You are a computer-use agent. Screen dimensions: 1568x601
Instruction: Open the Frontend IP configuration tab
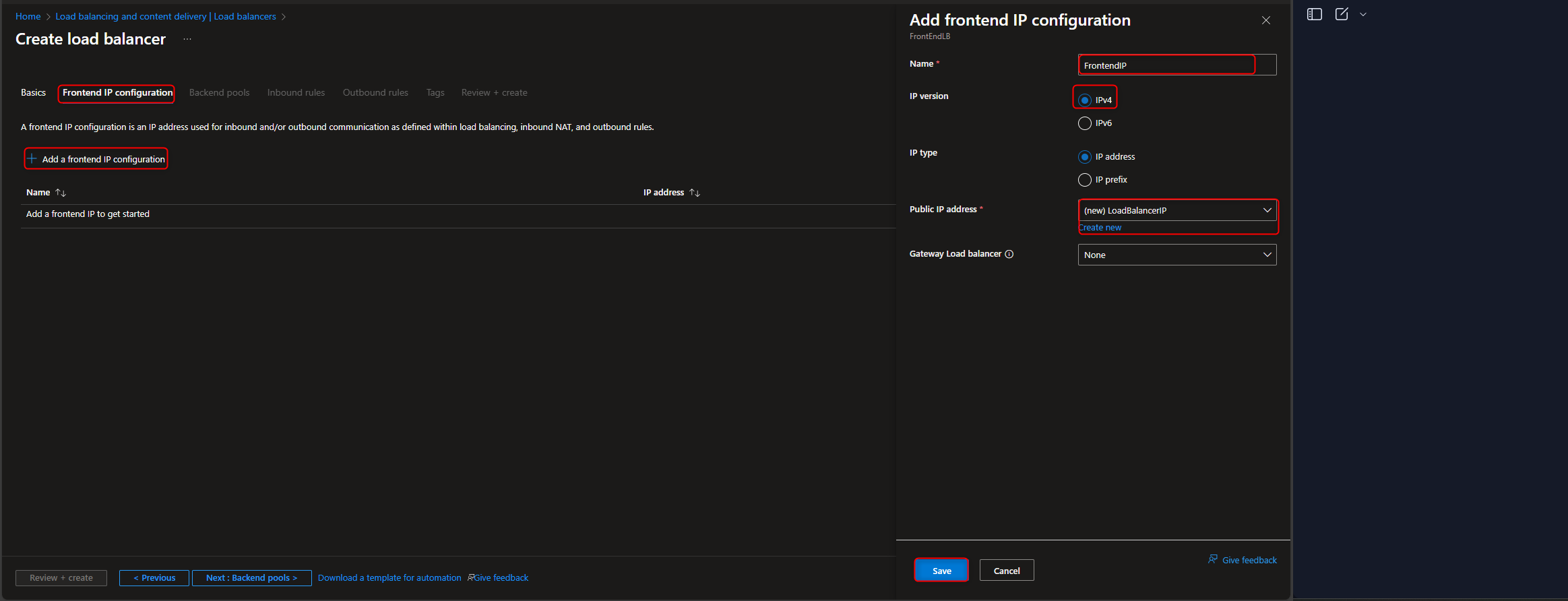[x=117, y=92]
